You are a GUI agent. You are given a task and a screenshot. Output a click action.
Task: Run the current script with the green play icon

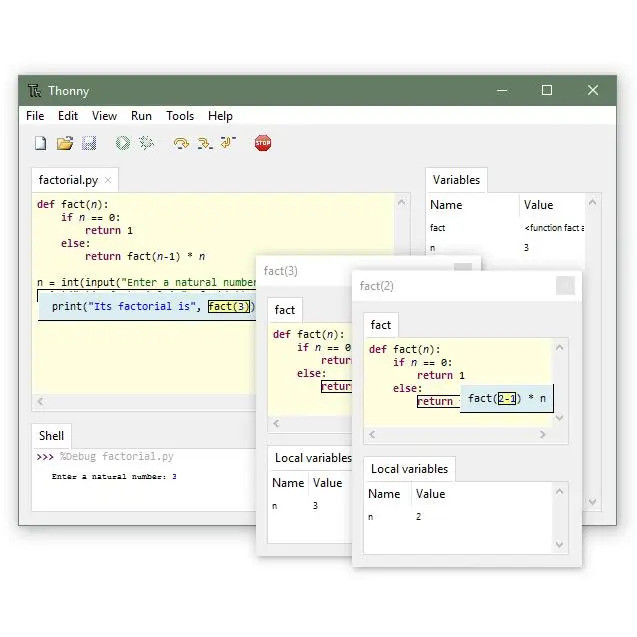tap(122, 143)
